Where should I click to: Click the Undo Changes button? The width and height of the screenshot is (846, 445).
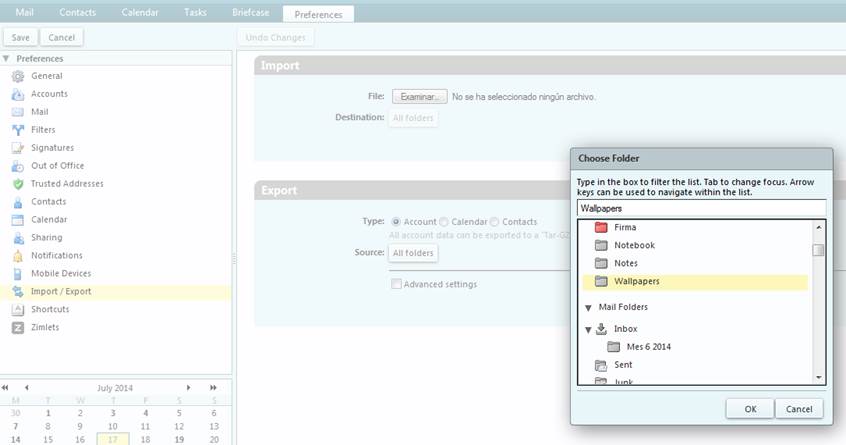[x=275, y=37]
